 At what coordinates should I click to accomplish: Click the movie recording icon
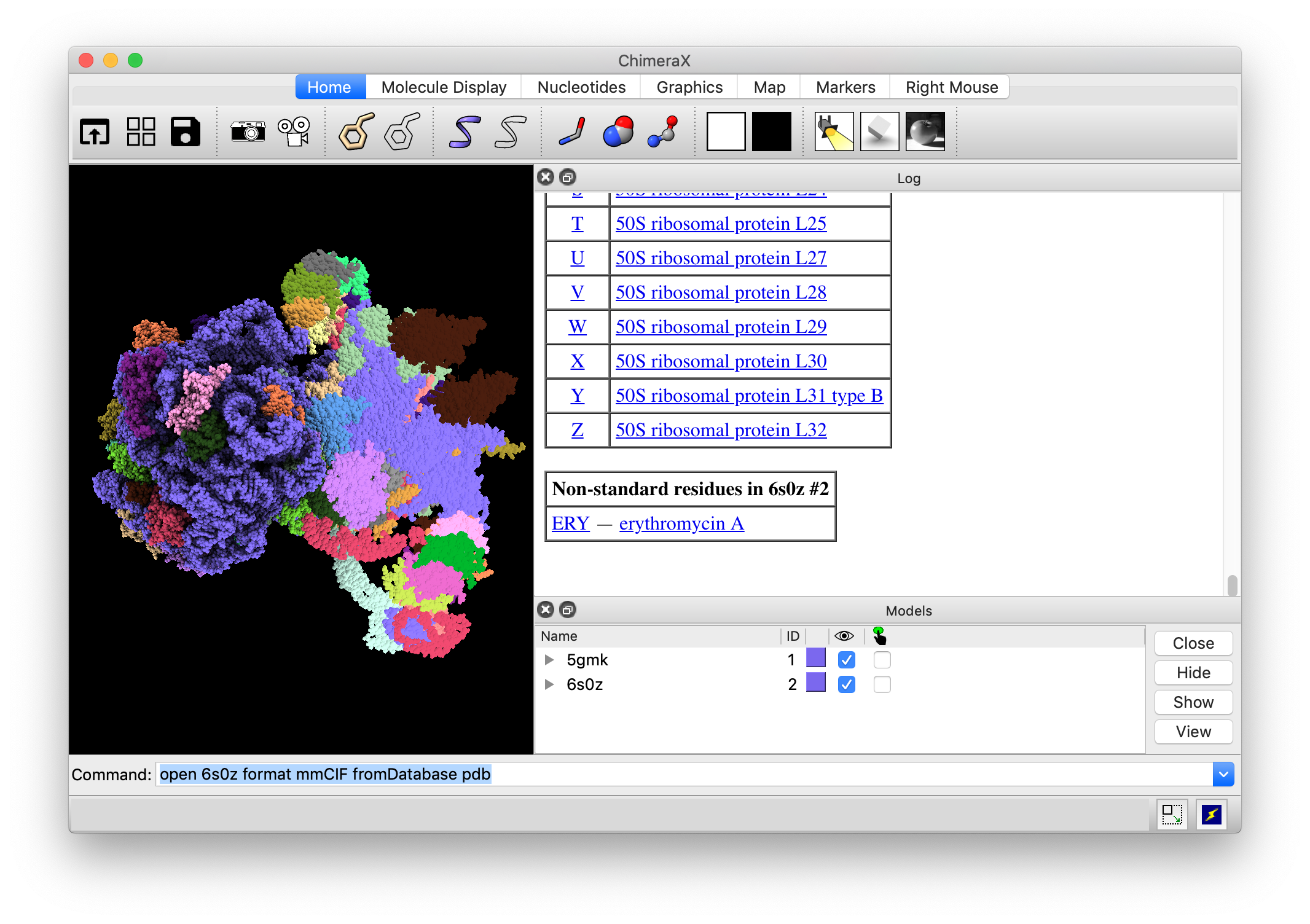click(x=294, y=131)
